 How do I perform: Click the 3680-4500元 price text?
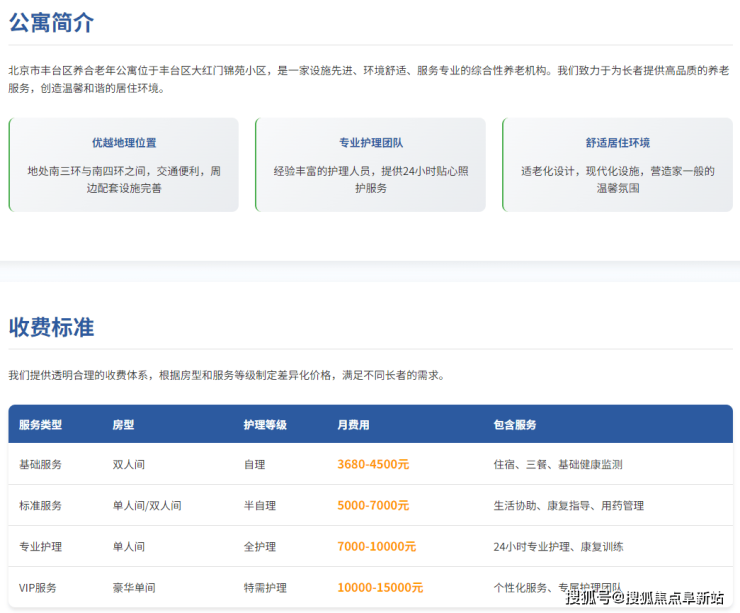point(373,465)
